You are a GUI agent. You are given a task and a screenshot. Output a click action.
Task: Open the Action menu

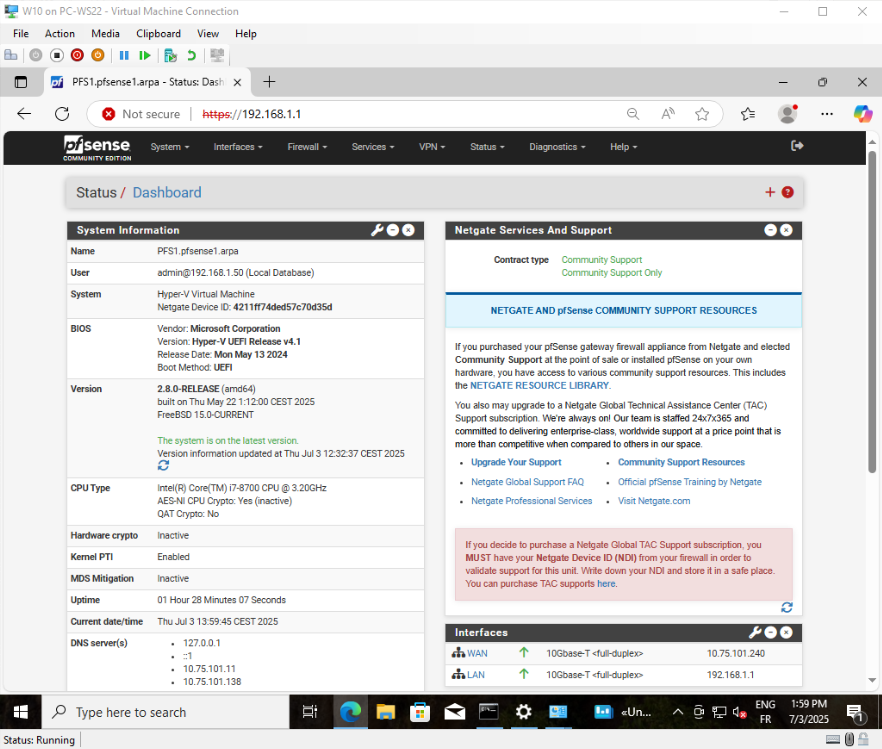pyautogui.click(x=60, y=33)
